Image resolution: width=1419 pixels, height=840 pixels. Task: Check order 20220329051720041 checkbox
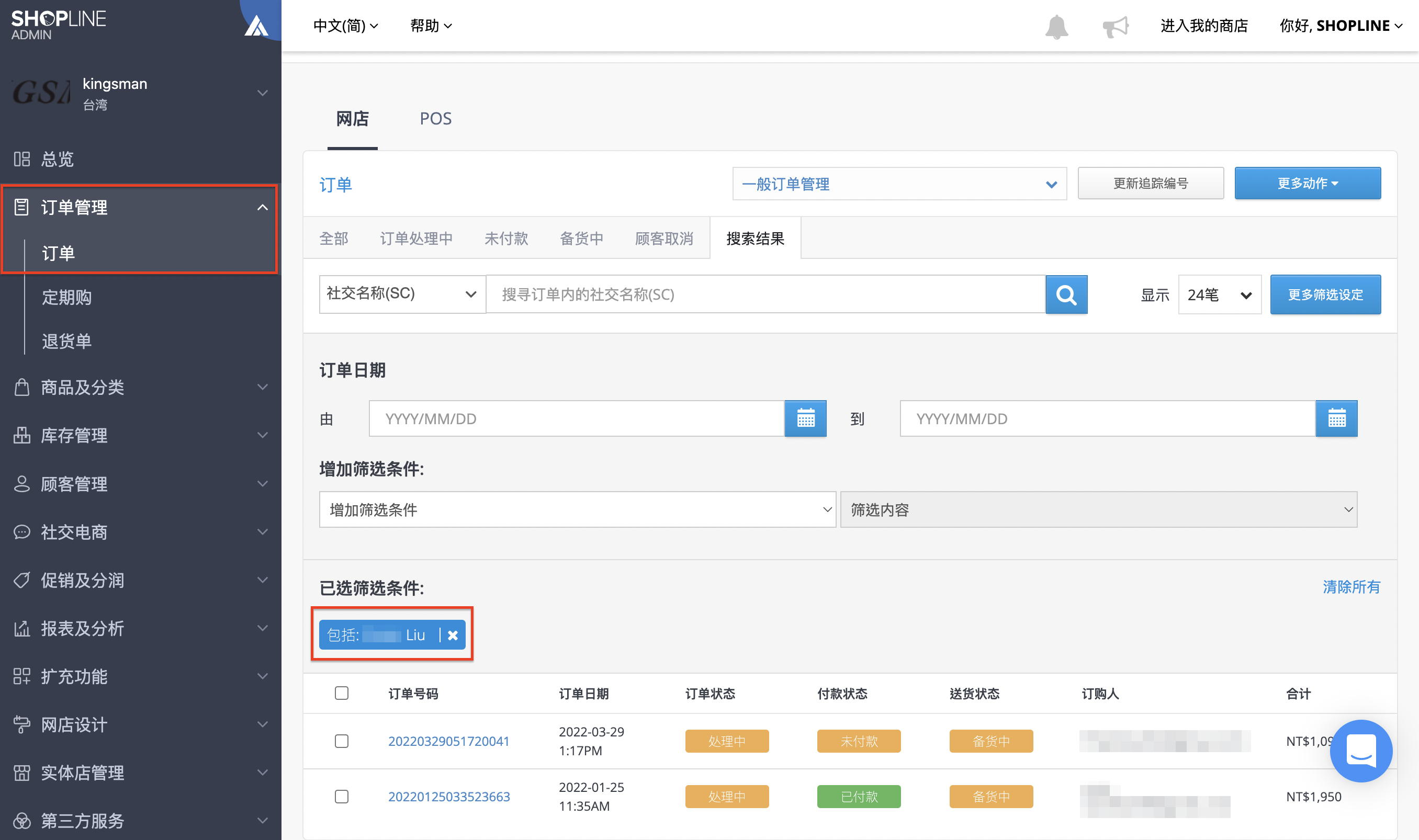click(342, 741)
